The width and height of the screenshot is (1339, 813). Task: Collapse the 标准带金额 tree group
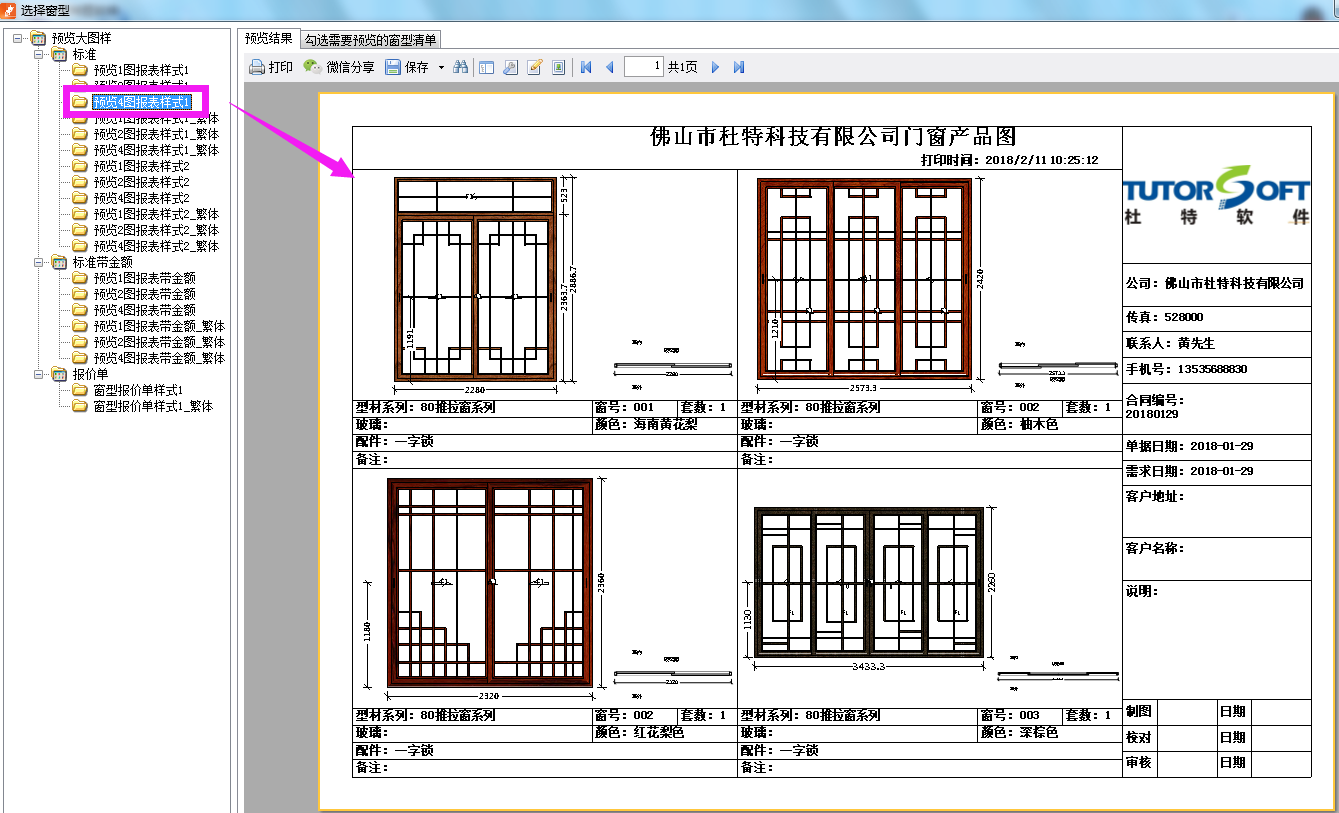40,262
